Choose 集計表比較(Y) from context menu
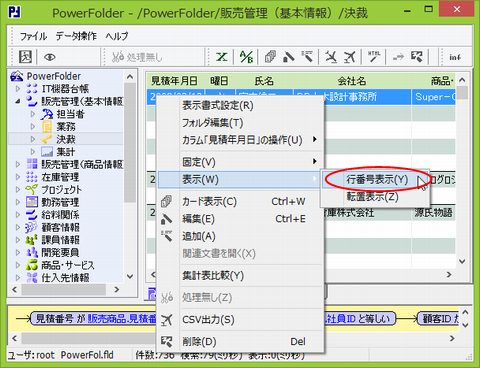This screenshot has width=480, height=368. 240,276
